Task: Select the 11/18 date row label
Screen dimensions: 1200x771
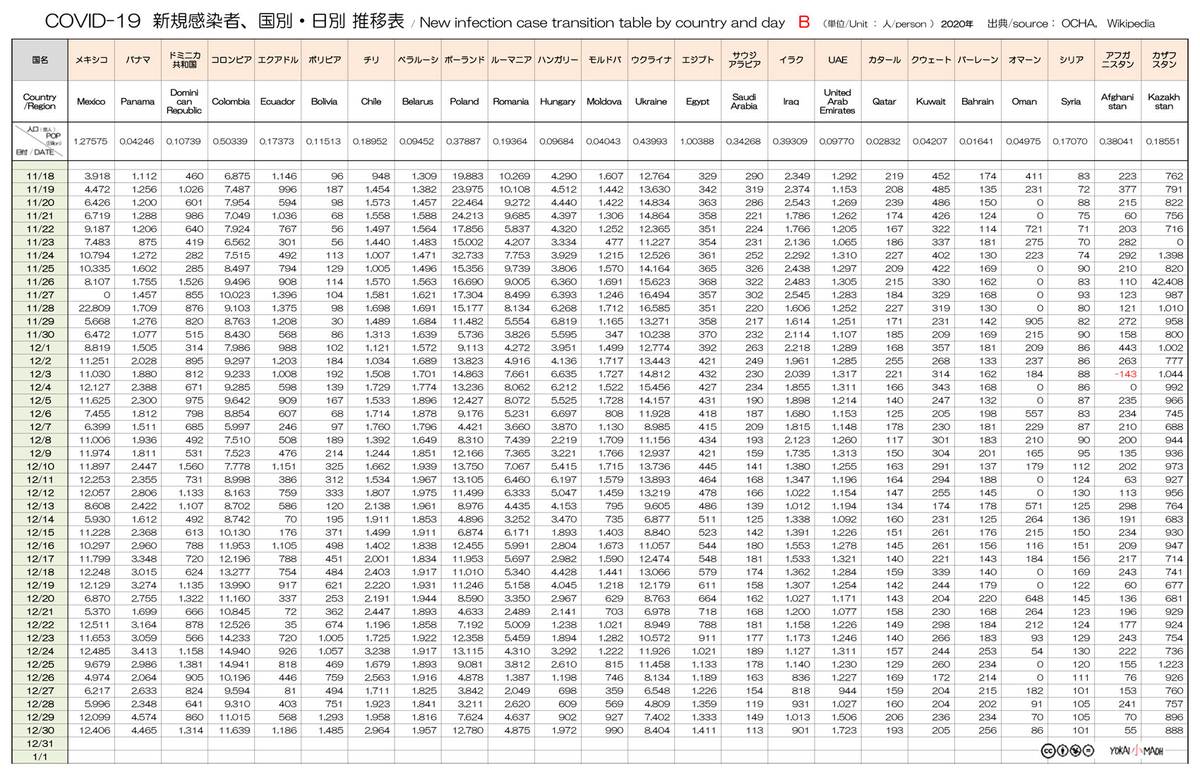Action: 40,175
